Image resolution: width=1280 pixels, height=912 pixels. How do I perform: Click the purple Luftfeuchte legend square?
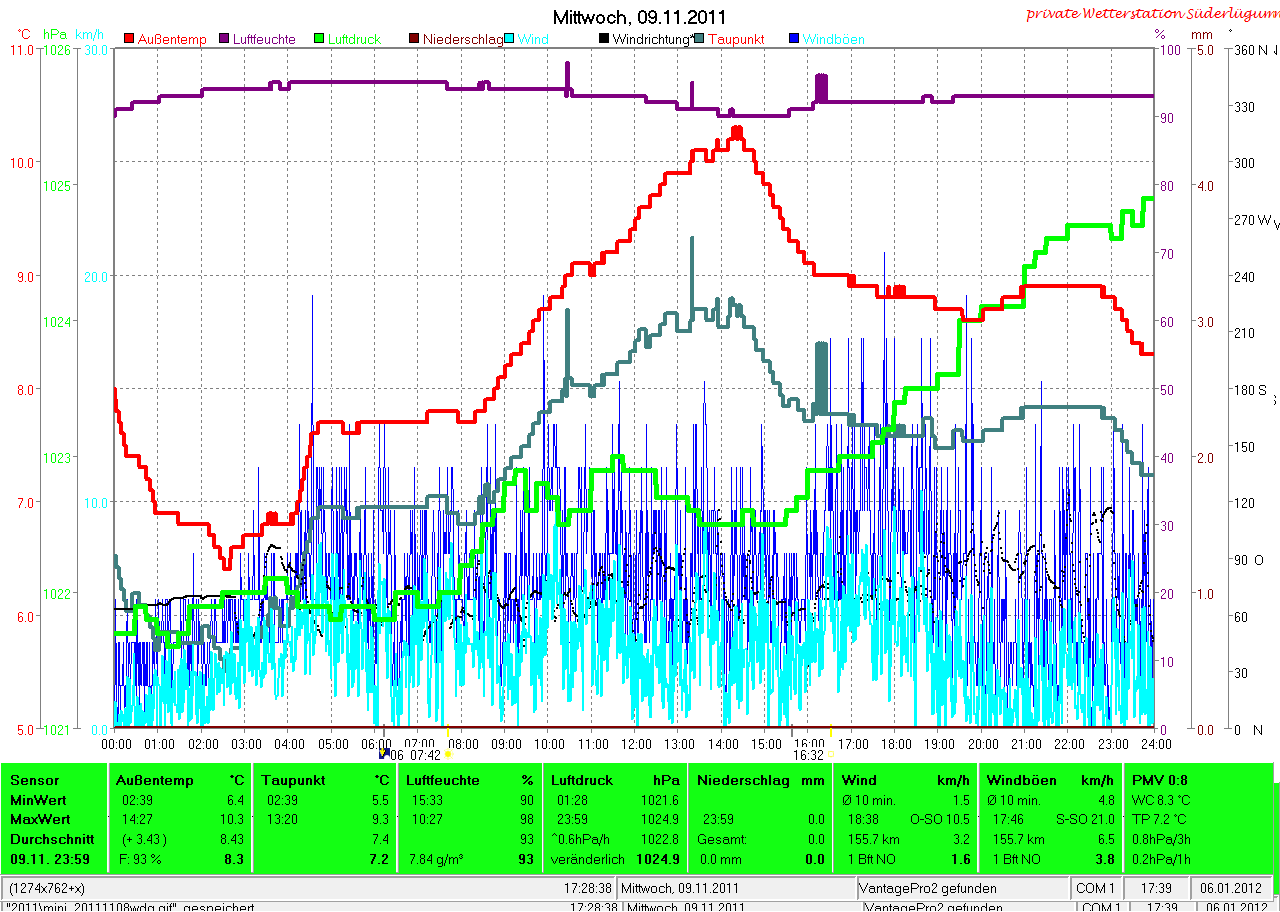(224, 39)
